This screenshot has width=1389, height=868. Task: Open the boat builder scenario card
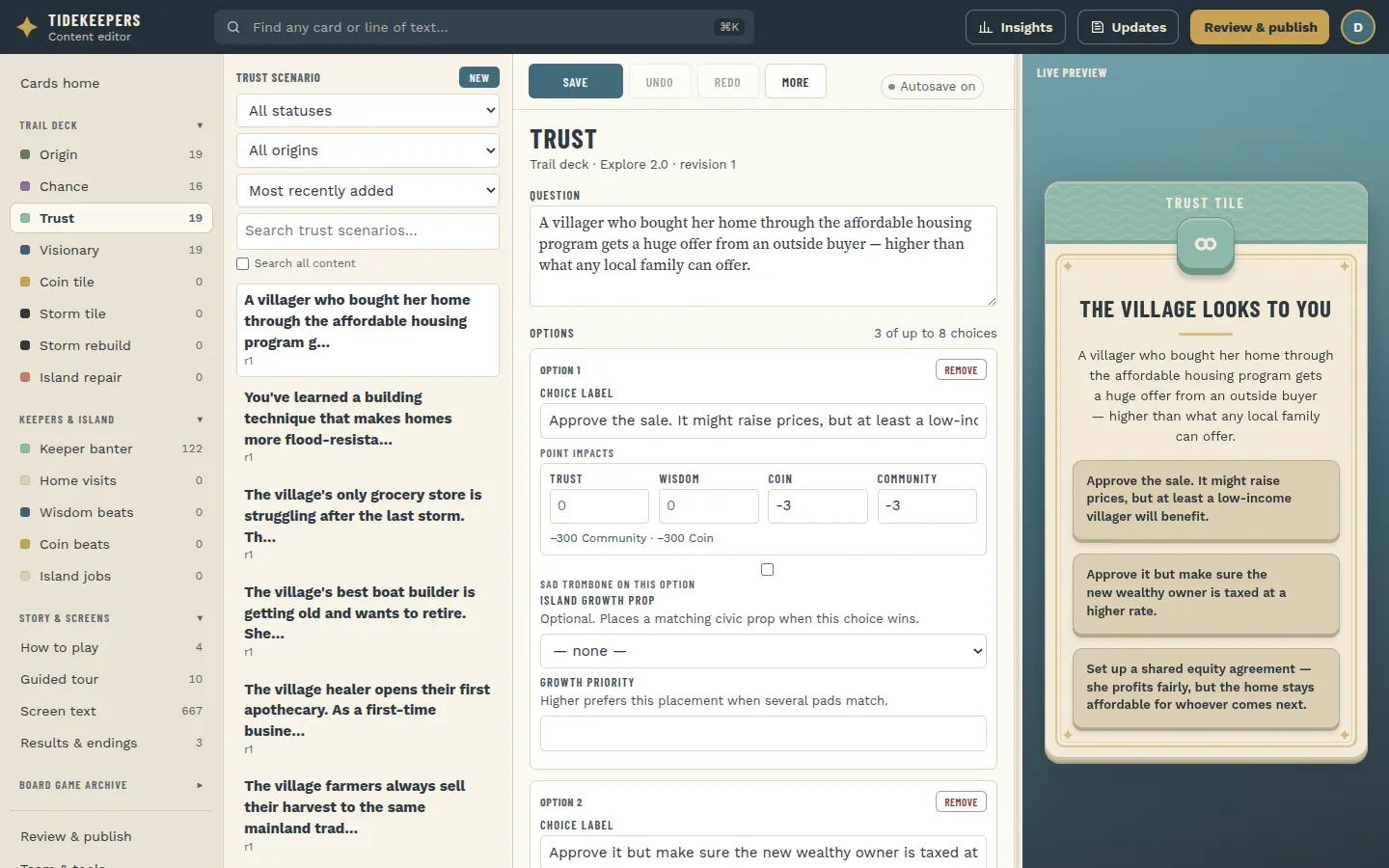[368, 621]
